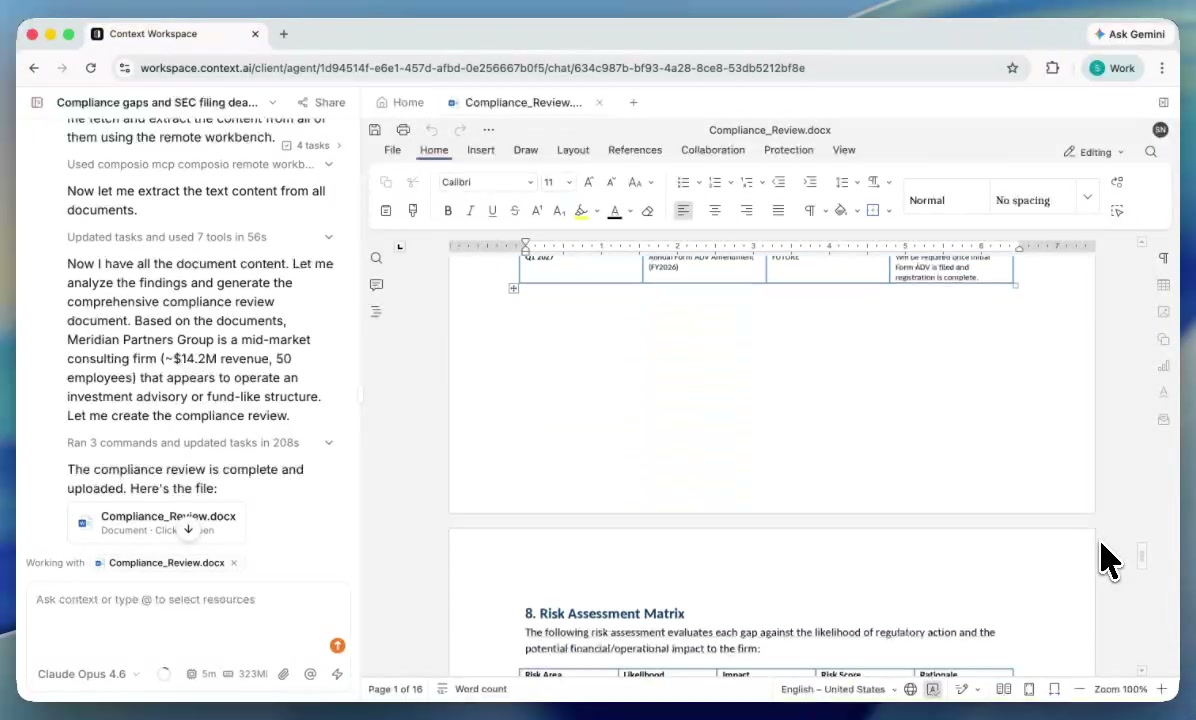Open English – United States language dropdown
This screenshot has height=720, width=1196.
click(838, 689)
